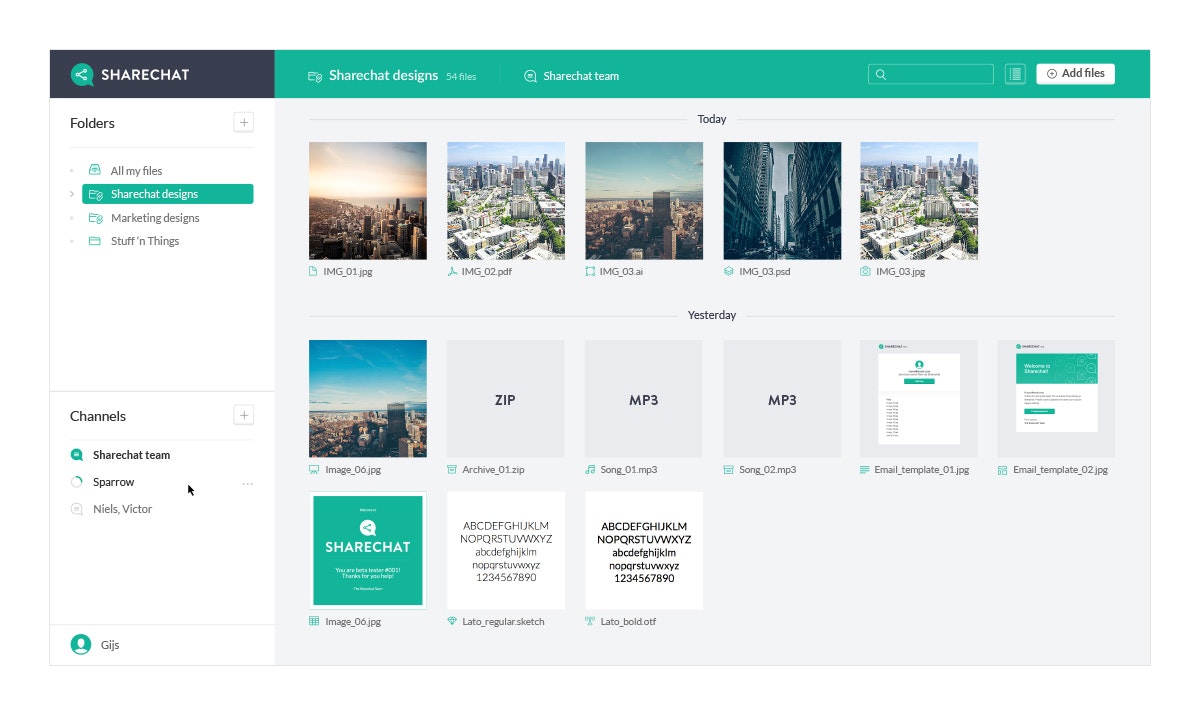The height and width of the screenshot is (715, 1200).
Task: Click the text lines icon beside Email_template_01.jpg
Action: pos(865,469)
